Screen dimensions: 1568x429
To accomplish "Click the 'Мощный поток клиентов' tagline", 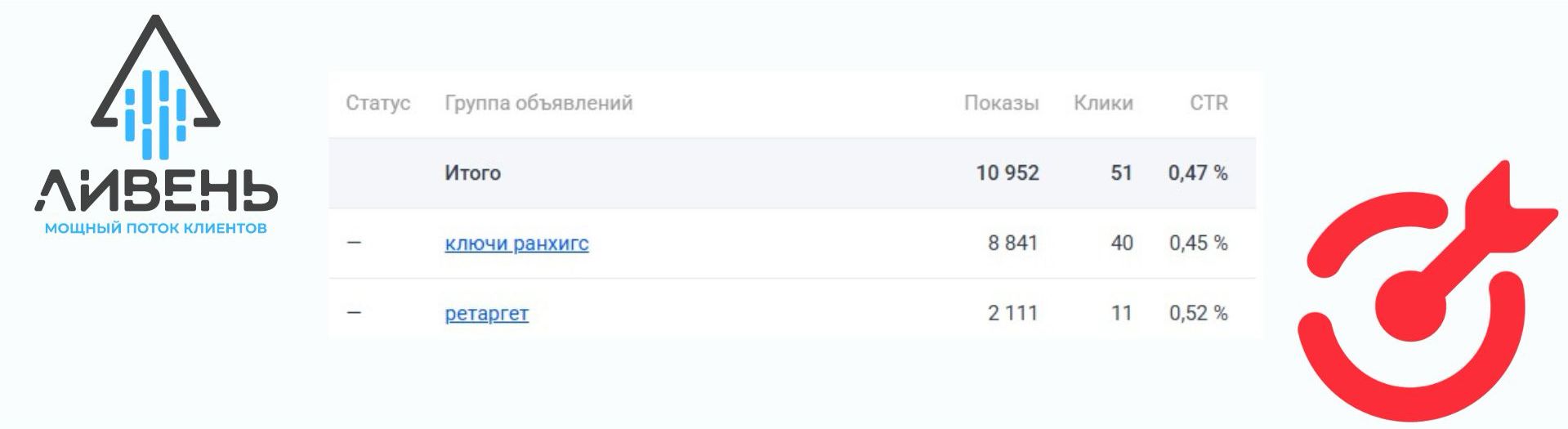I will pyautogui.click(x=155, y=228).
